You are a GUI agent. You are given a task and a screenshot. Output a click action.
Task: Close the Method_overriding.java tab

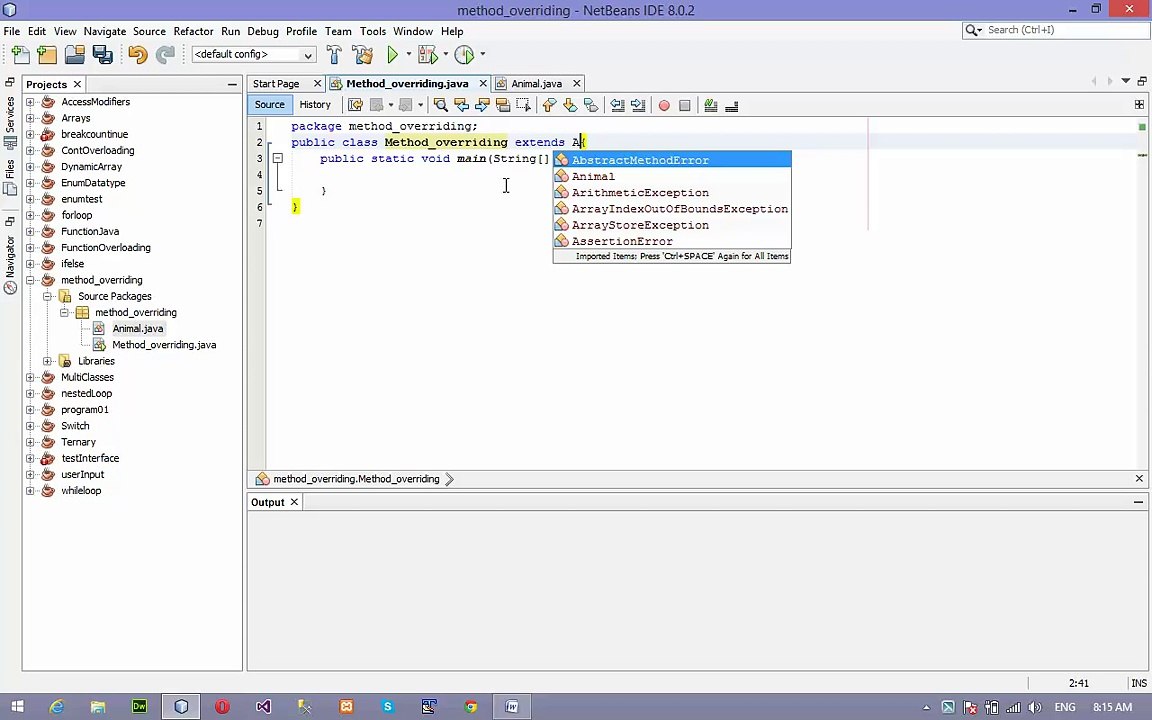(x=483, y=84)
